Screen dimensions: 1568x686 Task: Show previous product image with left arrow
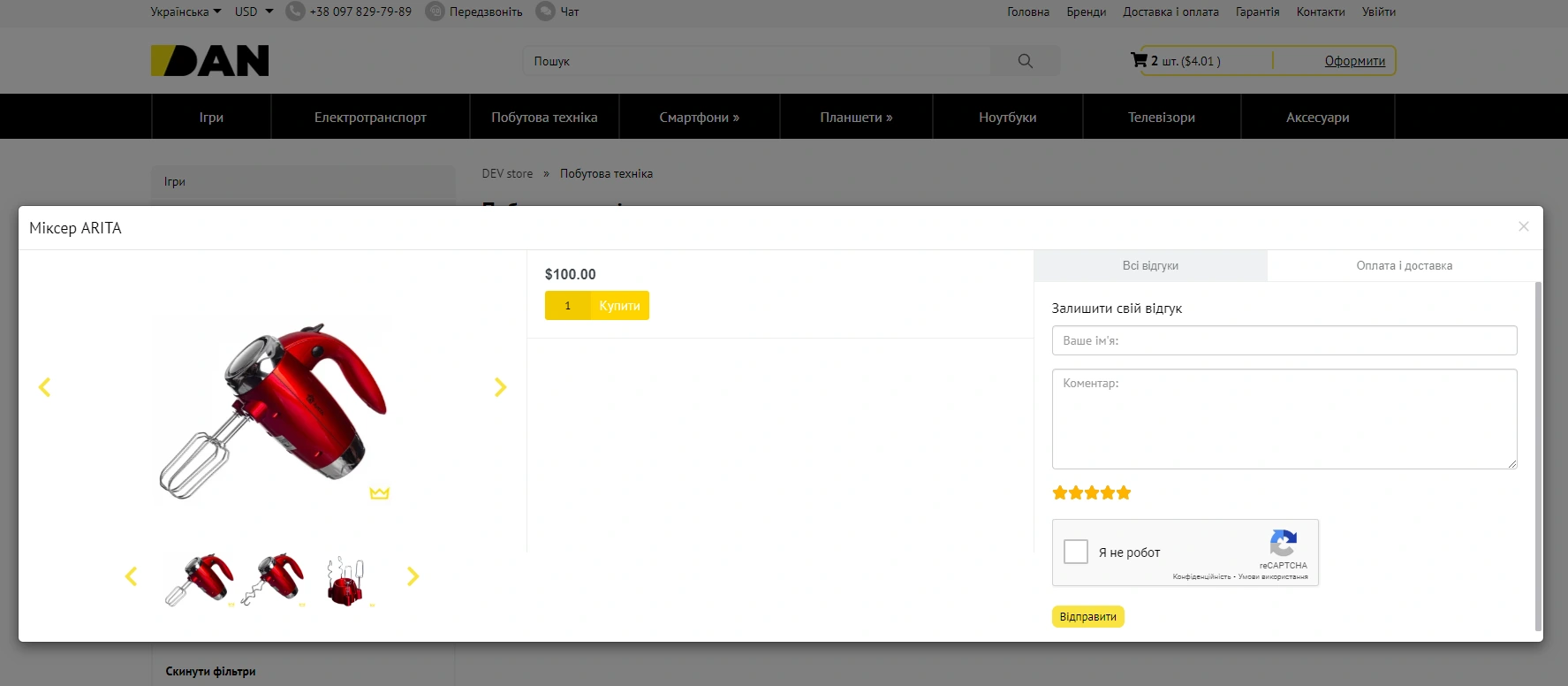[x=45, y=387]
